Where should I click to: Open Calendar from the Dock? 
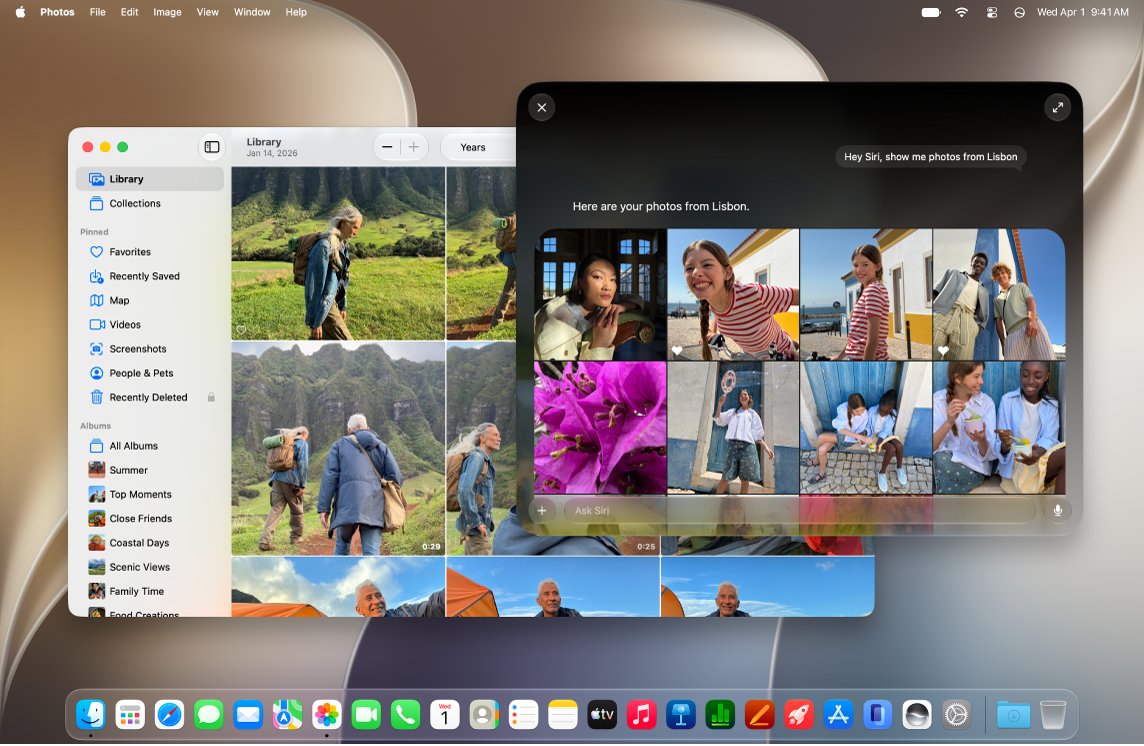pos(444,715)
